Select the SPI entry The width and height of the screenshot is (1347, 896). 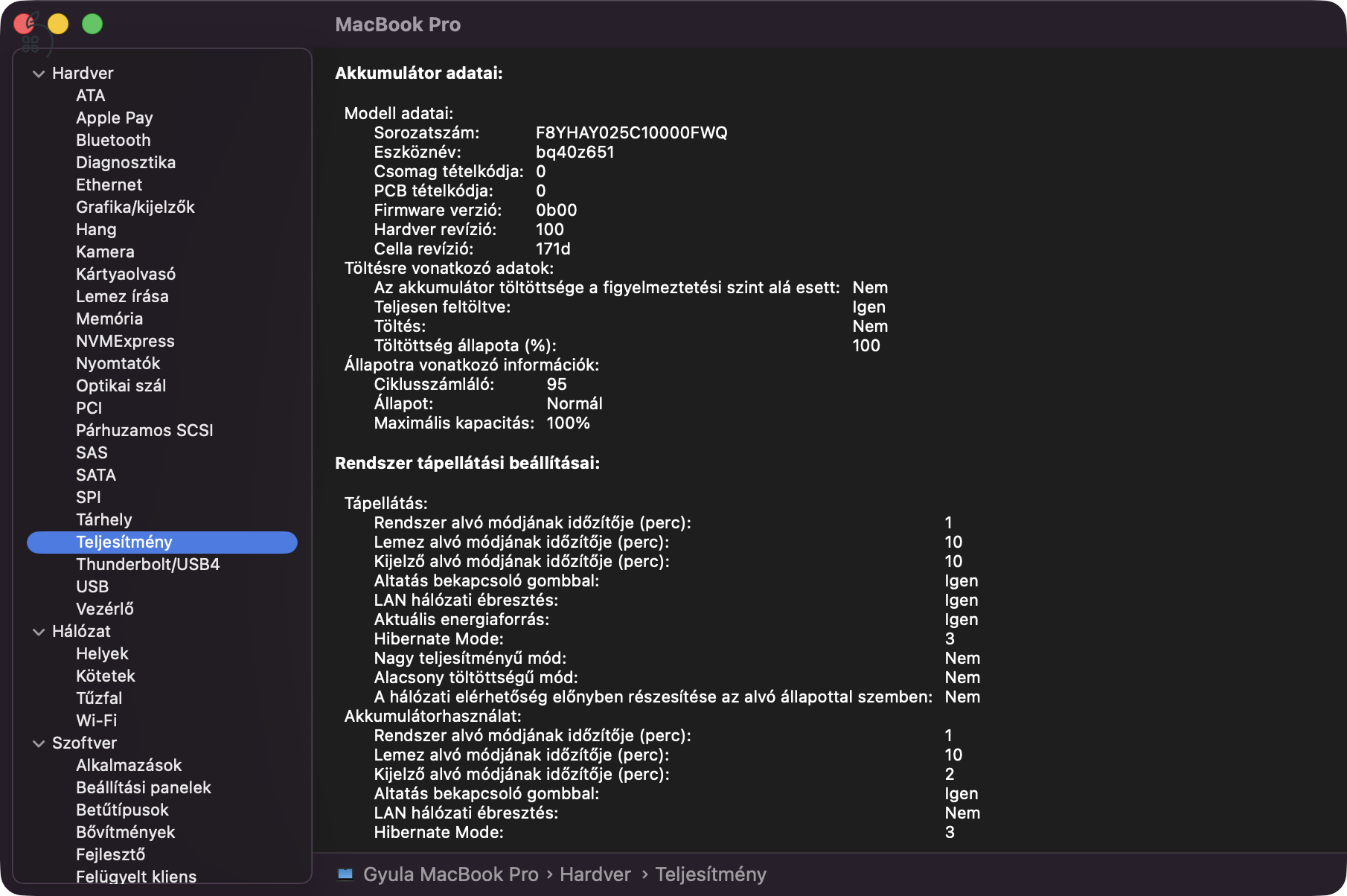88,497
